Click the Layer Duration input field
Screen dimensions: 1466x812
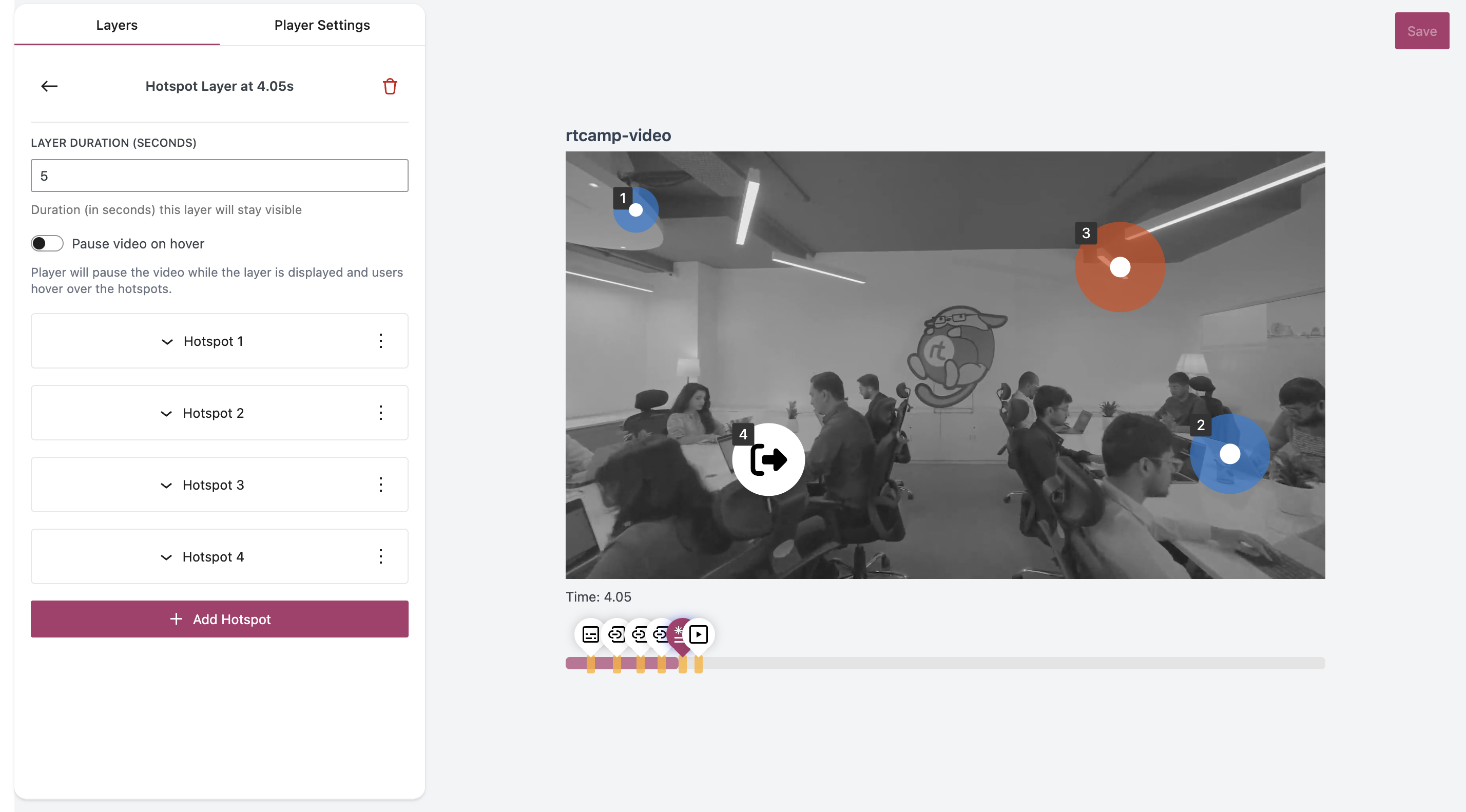tap(219, 175)
